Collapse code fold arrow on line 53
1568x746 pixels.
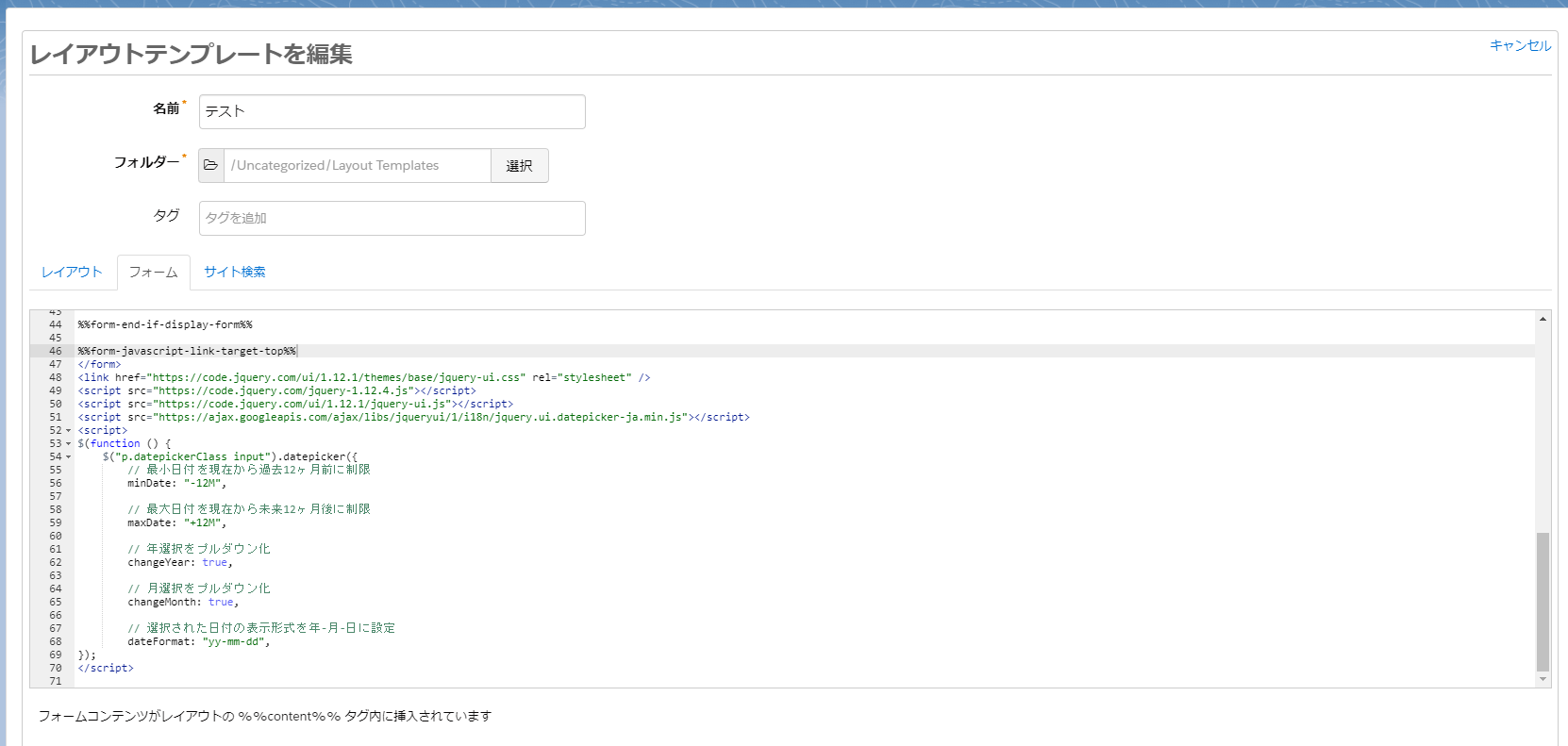coord(68,444)
